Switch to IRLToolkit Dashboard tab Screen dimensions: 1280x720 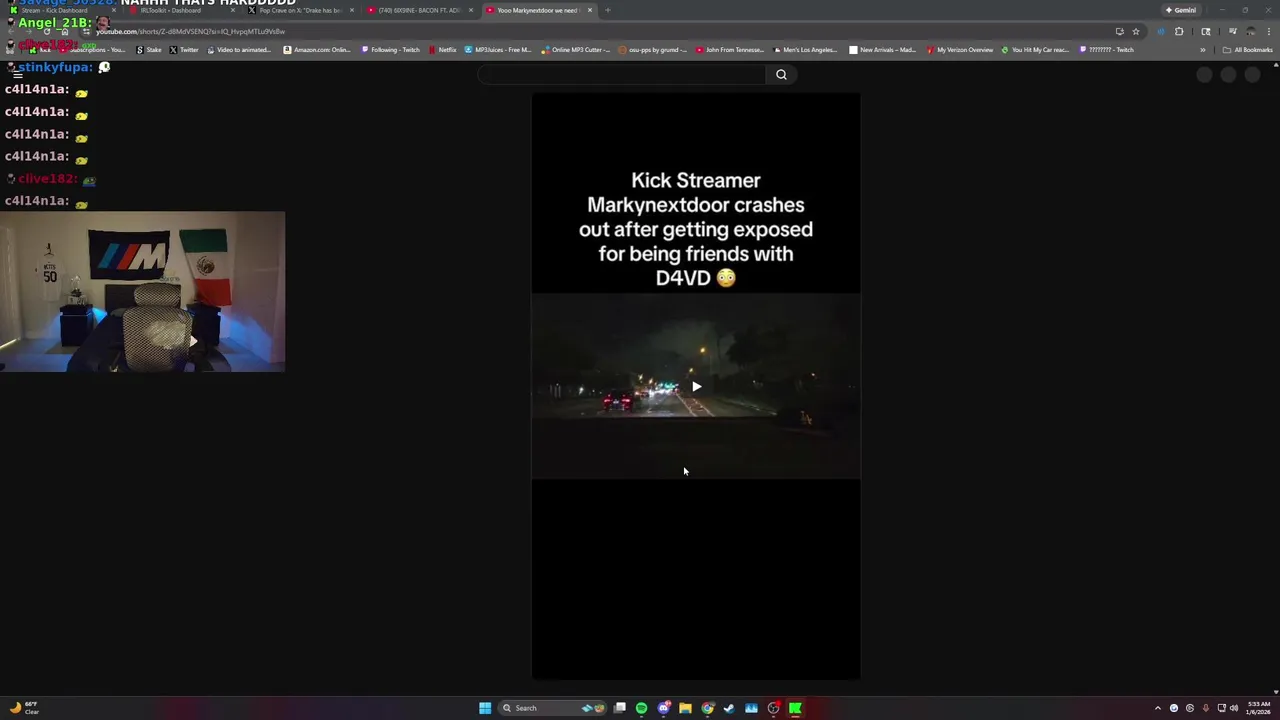180,10
